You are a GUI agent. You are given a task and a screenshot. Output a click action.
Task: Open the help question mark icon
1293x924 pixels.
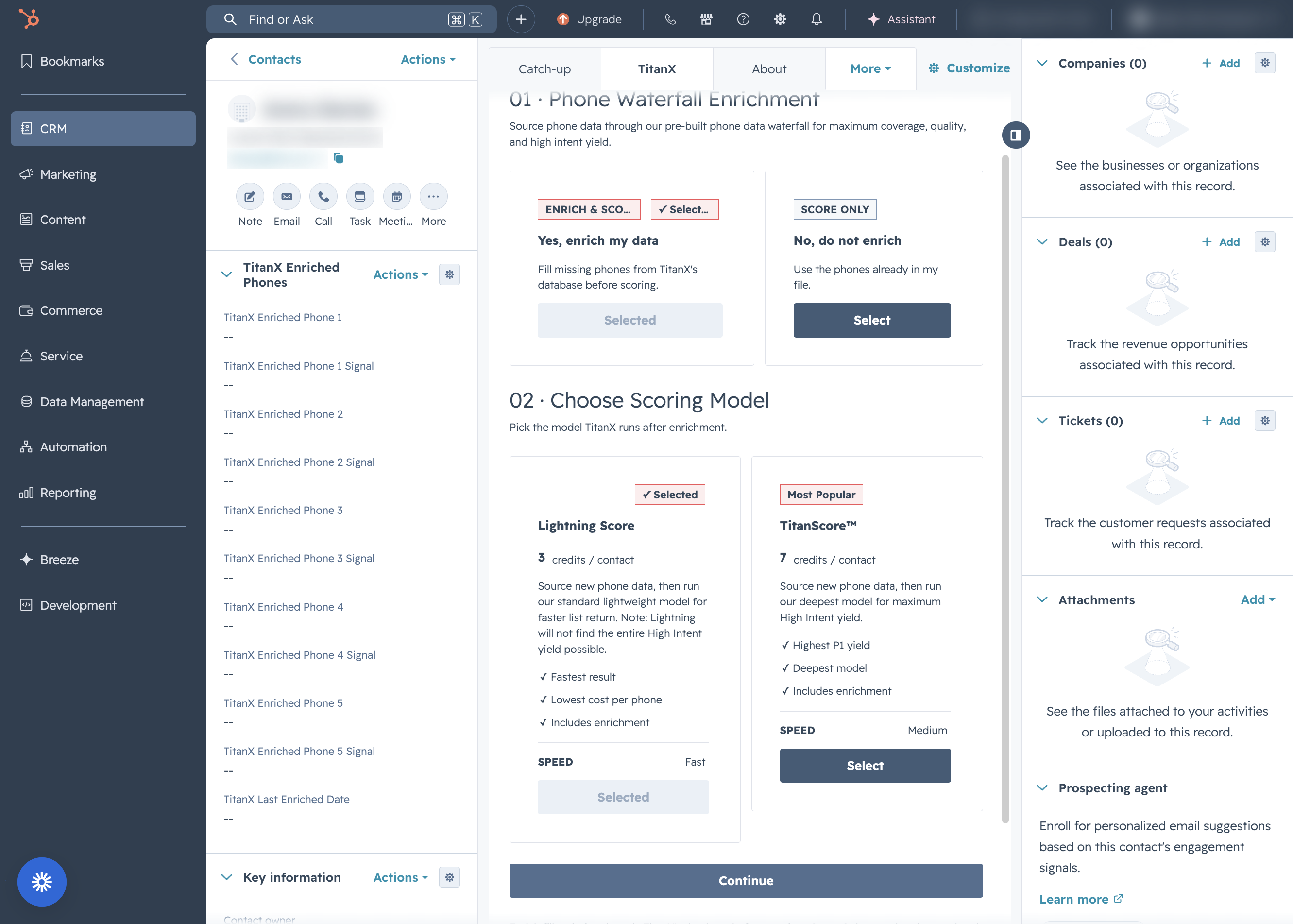click(743, 19)
